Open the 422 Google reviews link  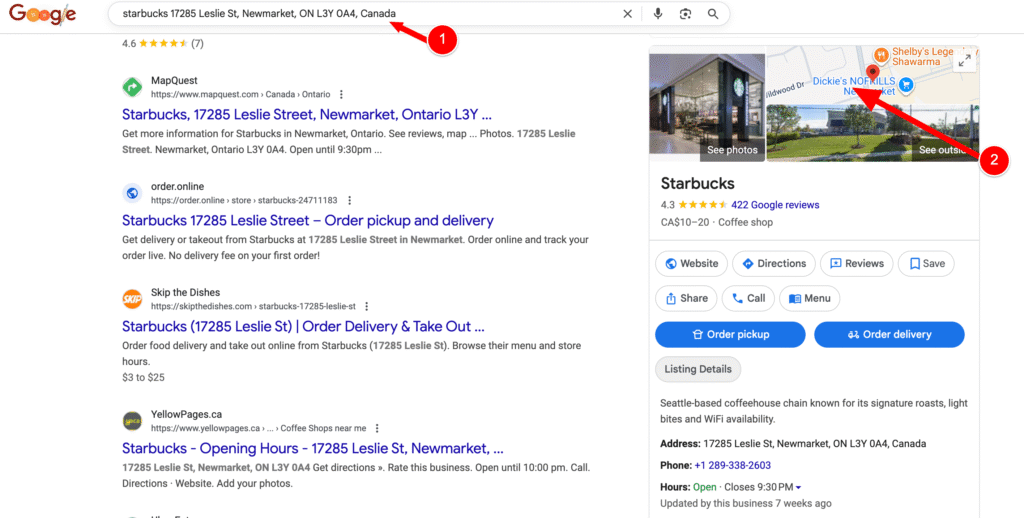click(775, 205)
